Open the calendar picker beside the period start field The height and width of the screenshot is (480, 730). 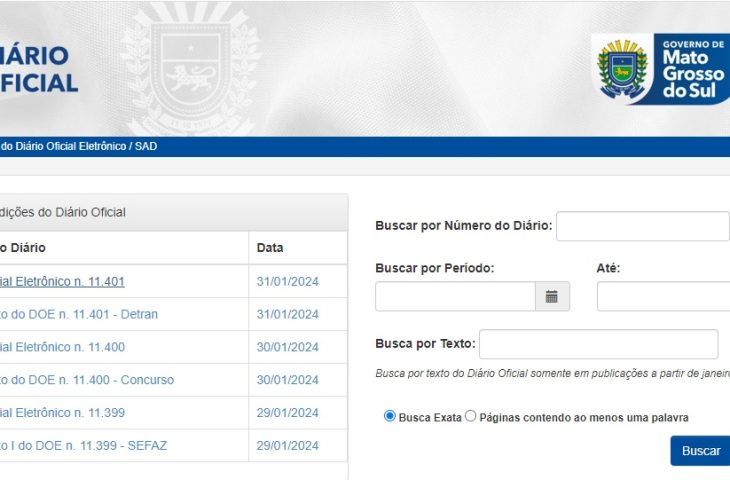pyautogui.click(x=552, y=297)
